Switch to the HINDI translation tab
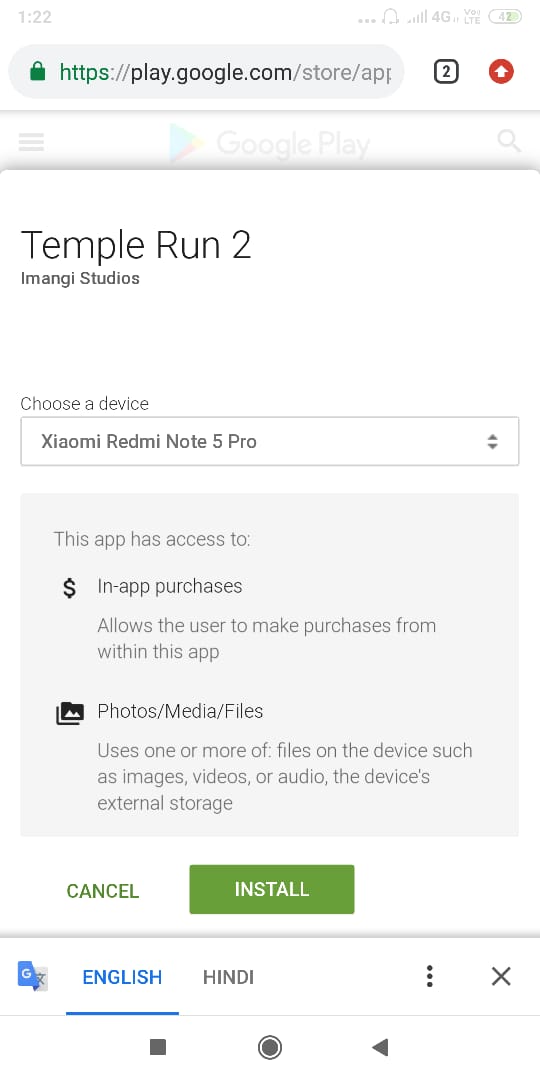The height and width of the screenshot is (1080, 540). click(x=228, y=977)
